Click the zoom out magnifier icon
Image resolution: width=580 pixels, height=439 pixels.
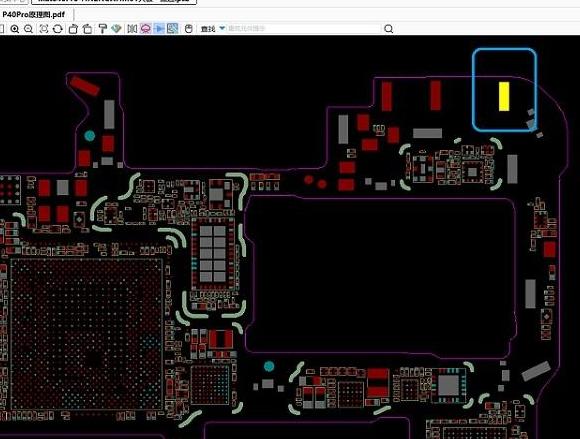tap(28, 29)
